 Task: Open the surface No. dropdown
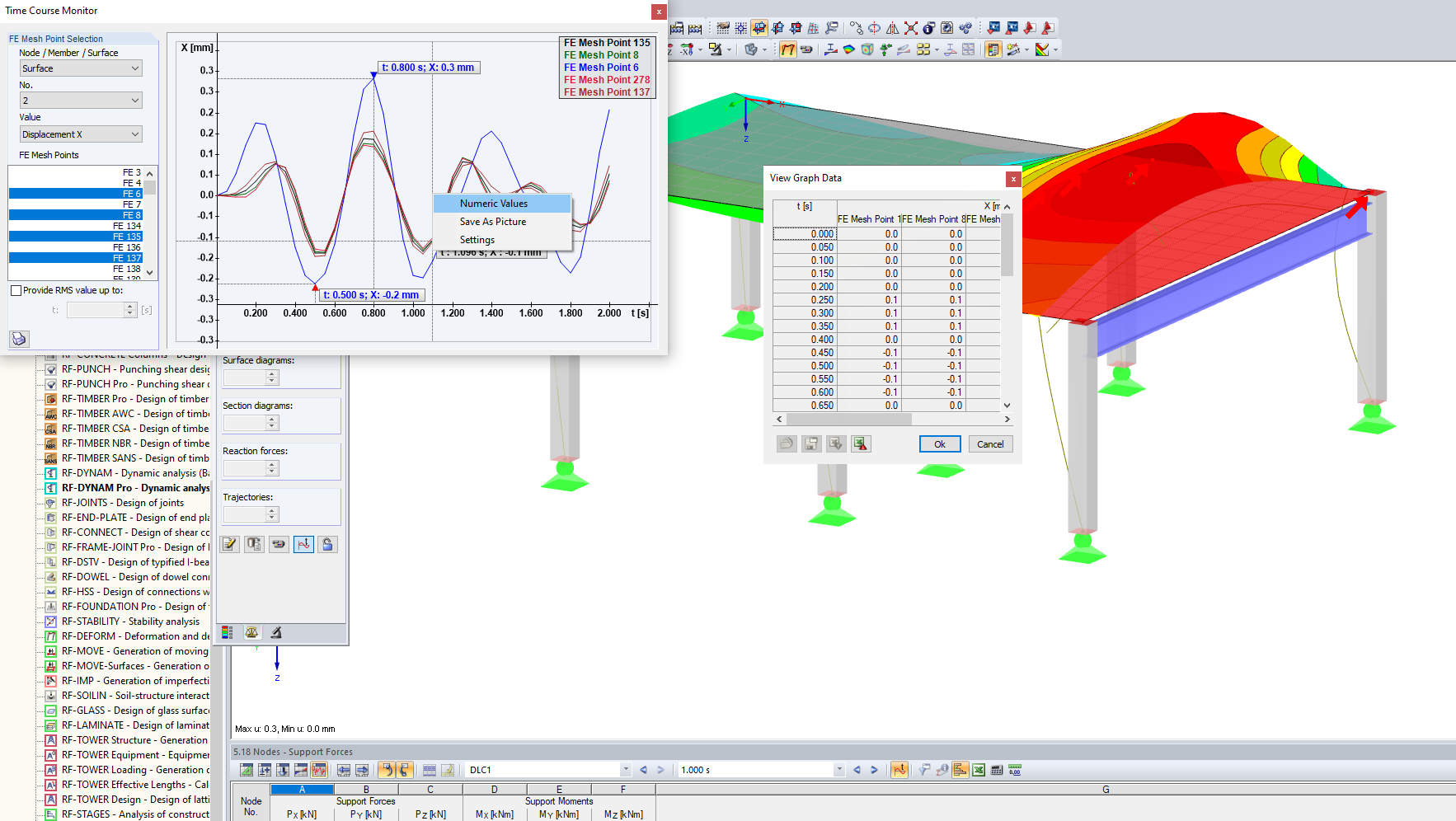81,101
